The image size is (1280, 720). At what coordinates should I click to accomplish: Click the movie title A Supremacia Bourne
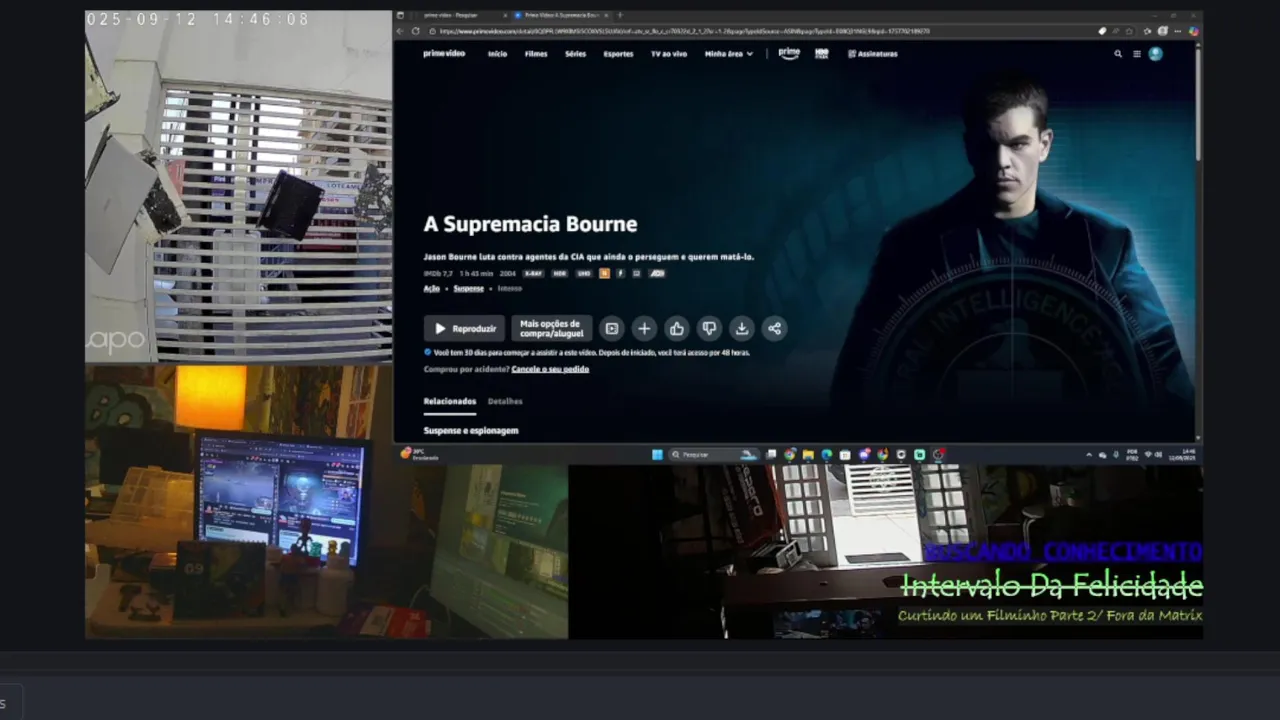pos(530,224)
